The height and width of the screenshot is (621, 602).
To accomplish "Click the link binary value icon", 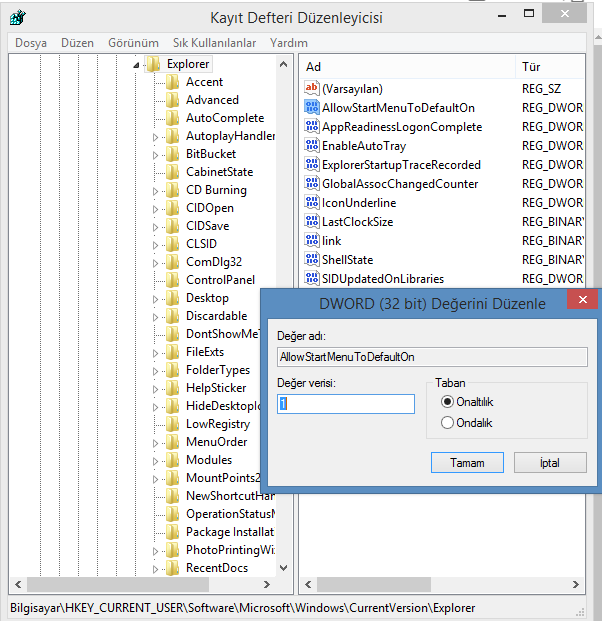I will 312,240.
